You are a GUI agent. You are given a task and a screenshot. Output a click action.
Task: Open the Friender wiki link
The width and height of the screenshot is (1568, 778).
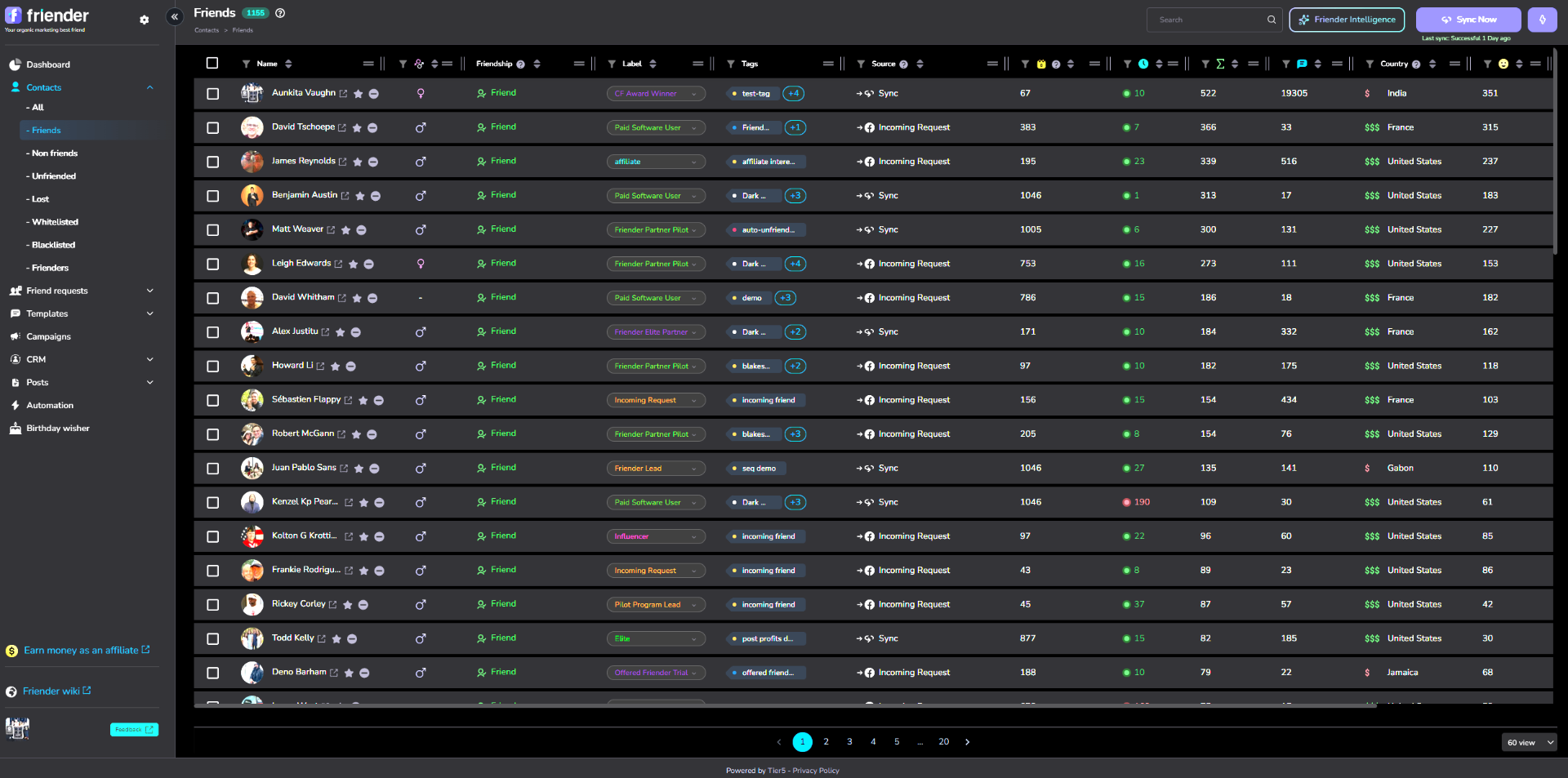[56, 691]
